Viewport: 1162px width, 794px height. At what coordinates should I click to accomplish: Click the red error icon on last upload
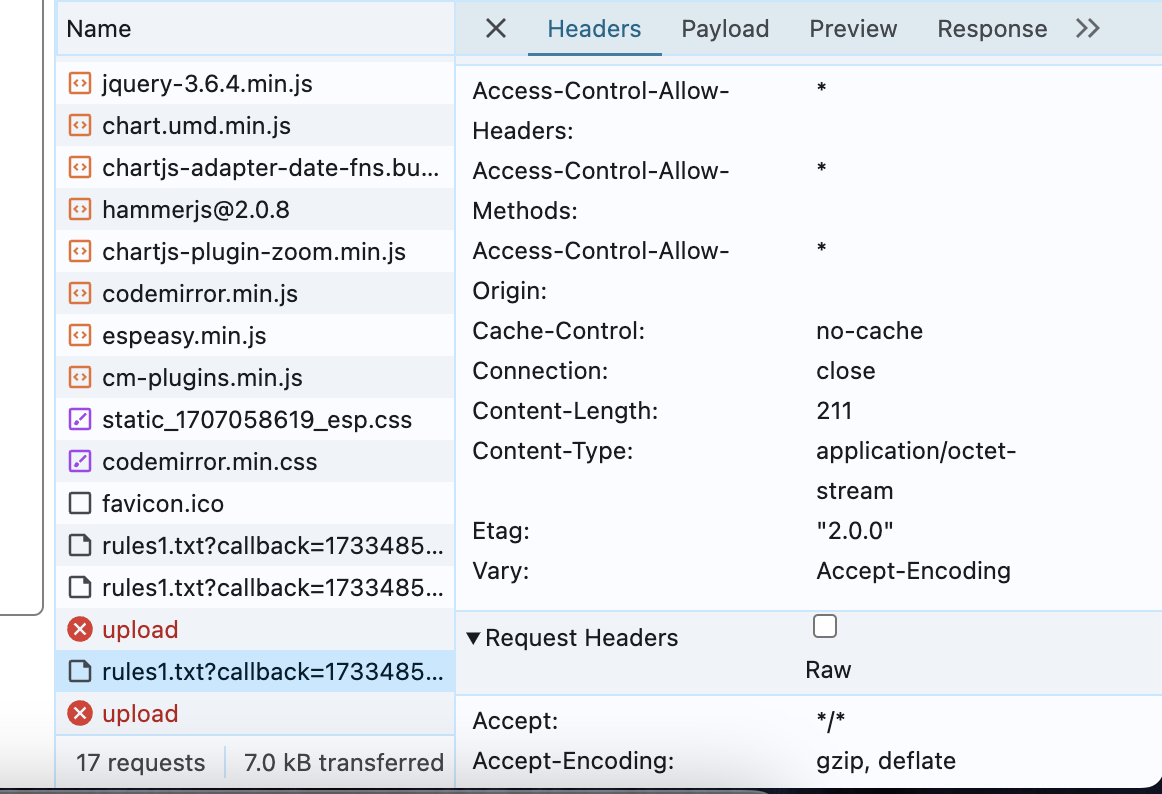pos(79,714)
